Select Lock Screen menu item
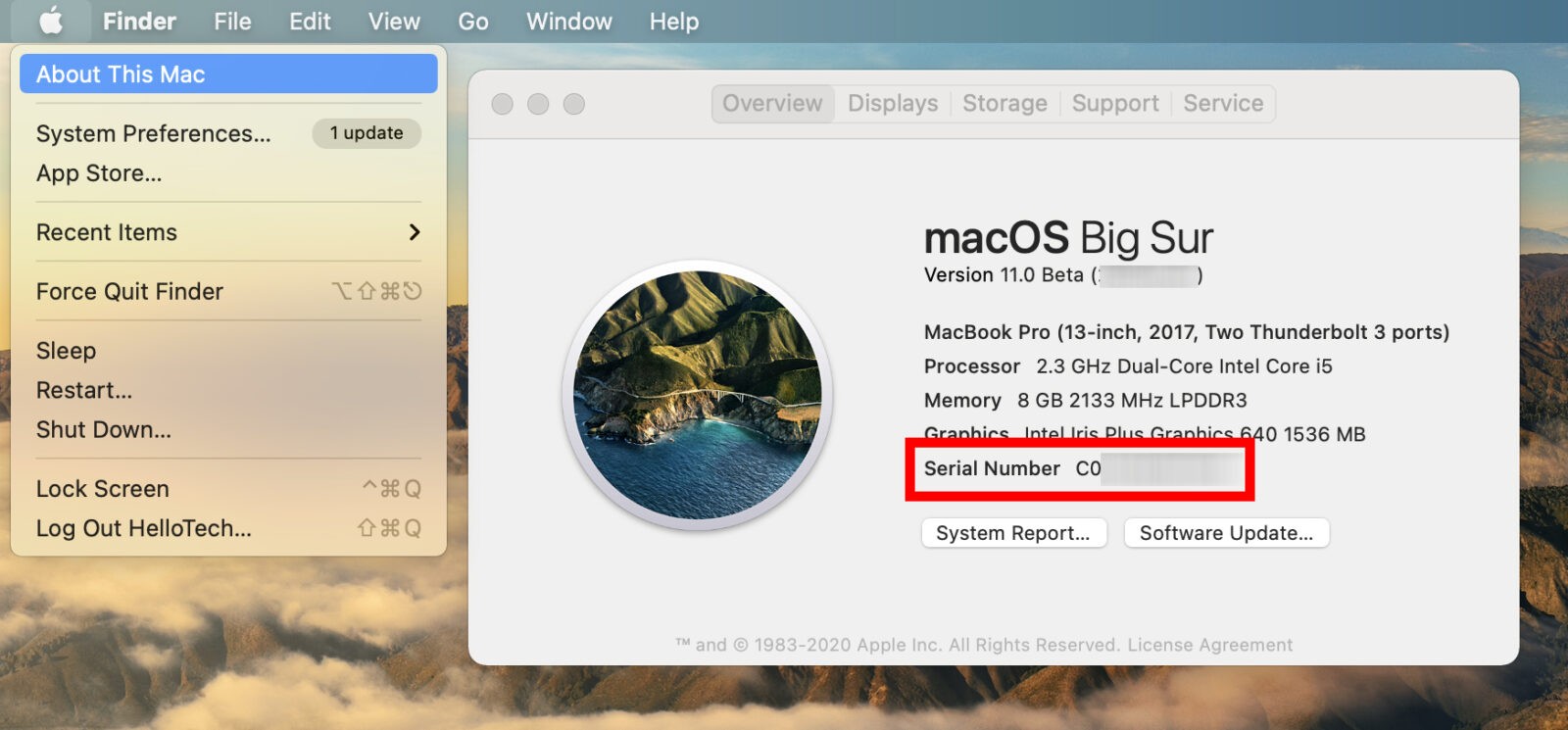Image resolution: width=1568 pixels, height=730 pixels. [x=103, y=489]
